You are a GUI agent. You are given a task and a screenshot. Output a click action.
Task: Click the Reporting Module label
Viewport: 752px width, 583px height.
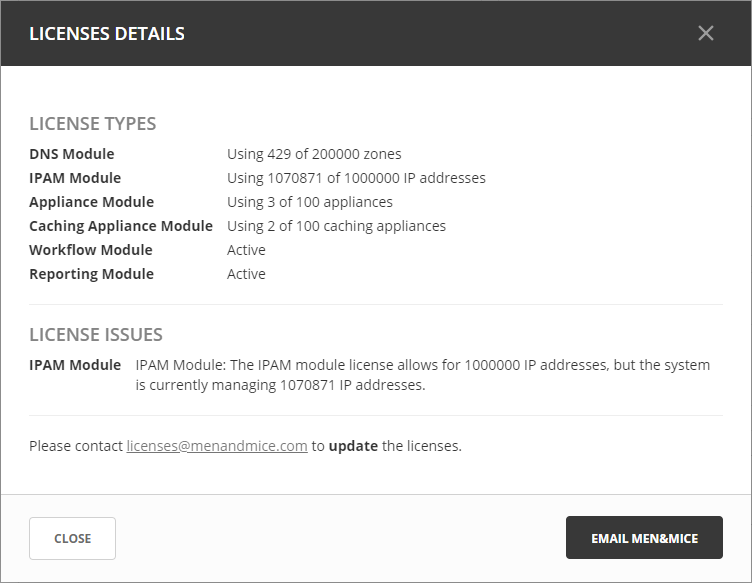coord(91,274)
